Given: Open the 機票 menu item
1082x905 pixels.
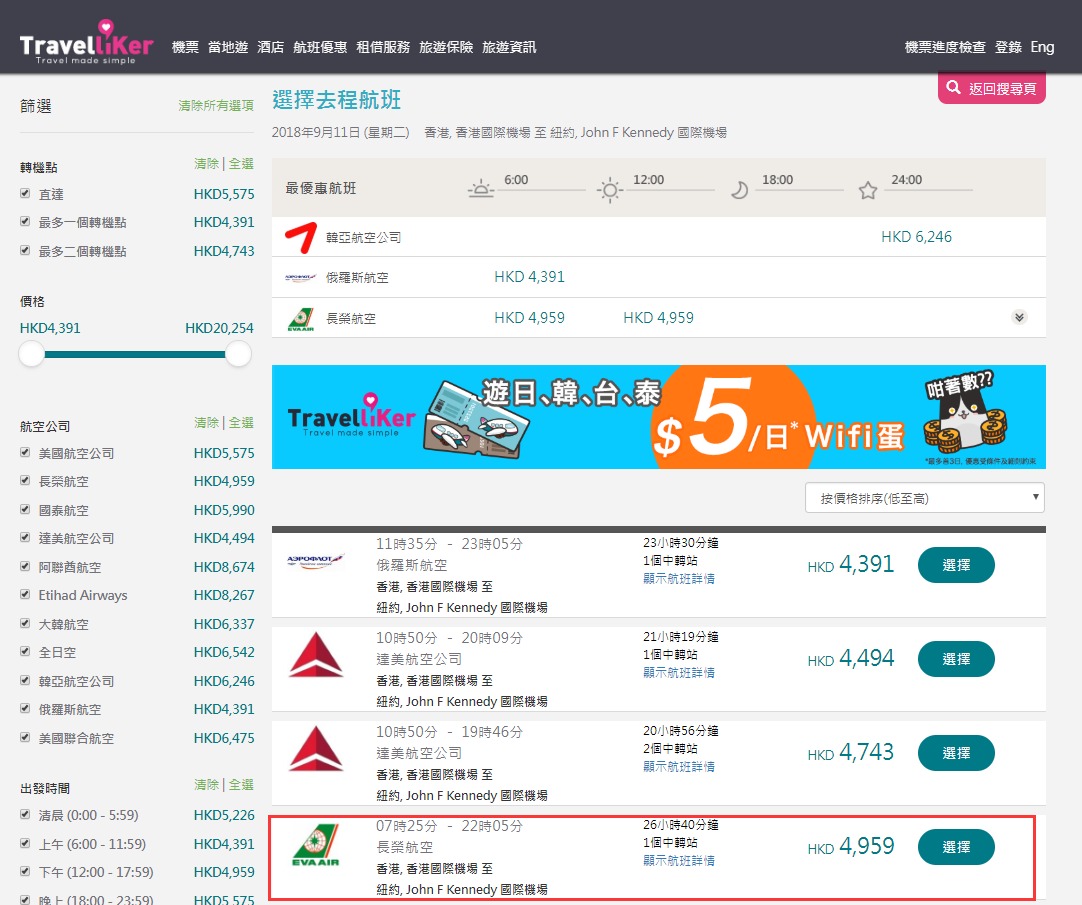Looking at the screenshot, I should [185, 47].
